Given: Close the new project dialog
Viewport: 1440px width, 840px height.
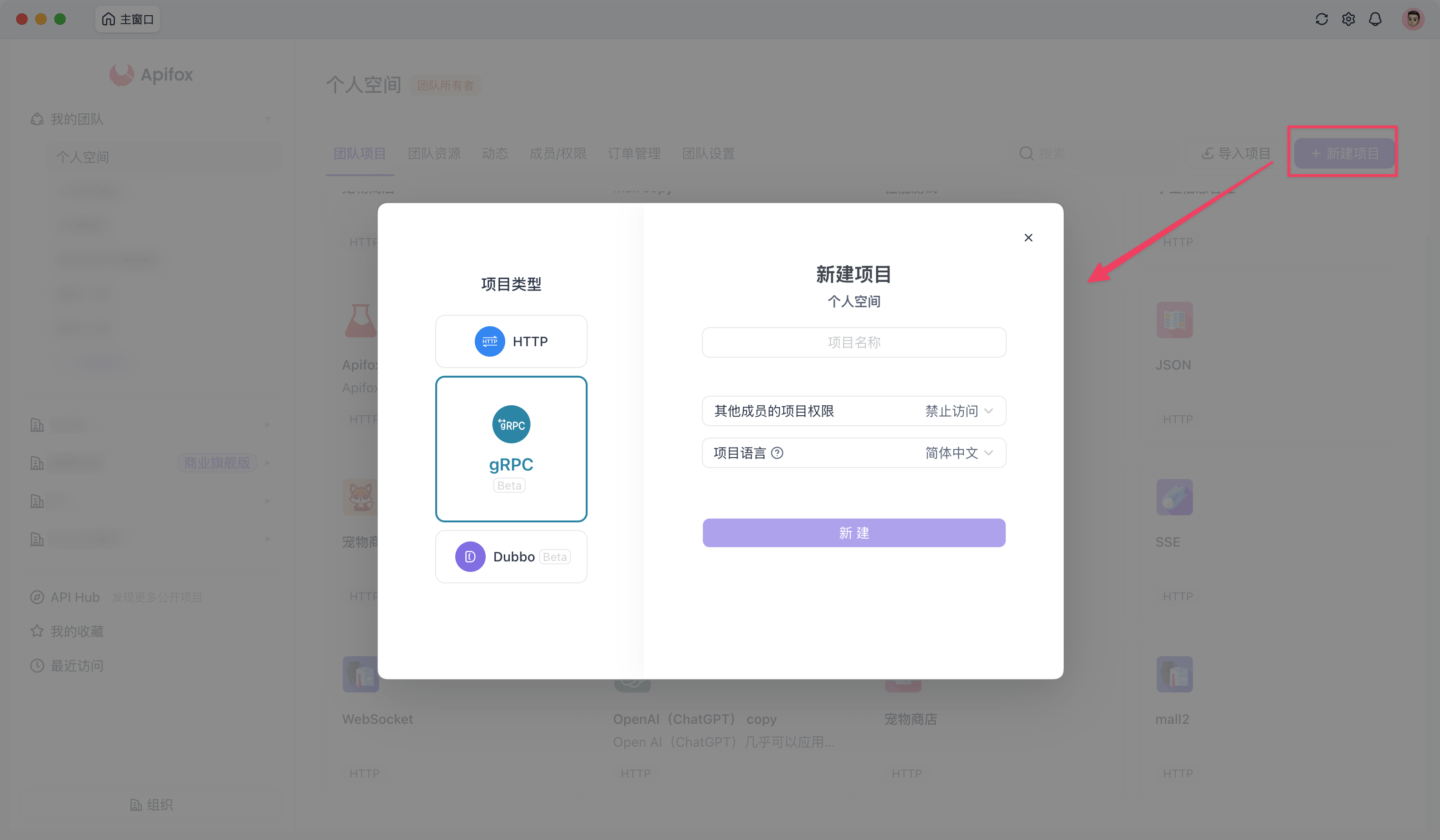Looking at the screenshot, I should click(x=1028, y=238).
